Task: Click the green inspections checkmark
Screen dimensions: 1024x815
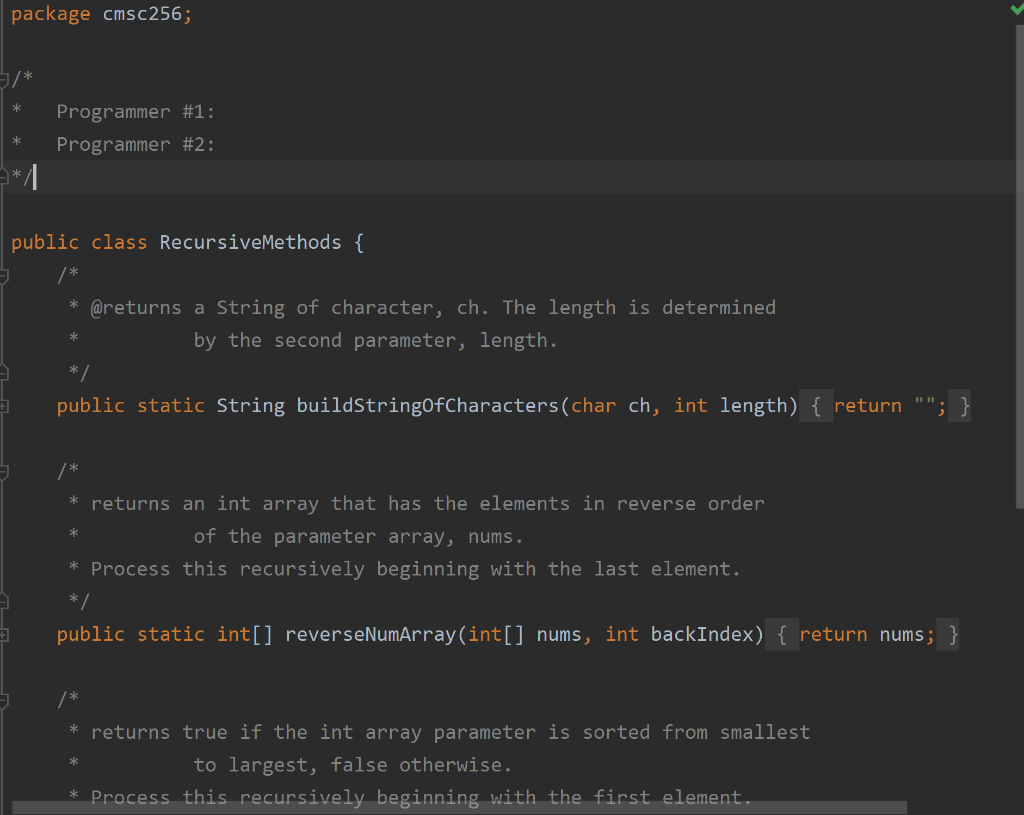Action: coord(1016,8)
